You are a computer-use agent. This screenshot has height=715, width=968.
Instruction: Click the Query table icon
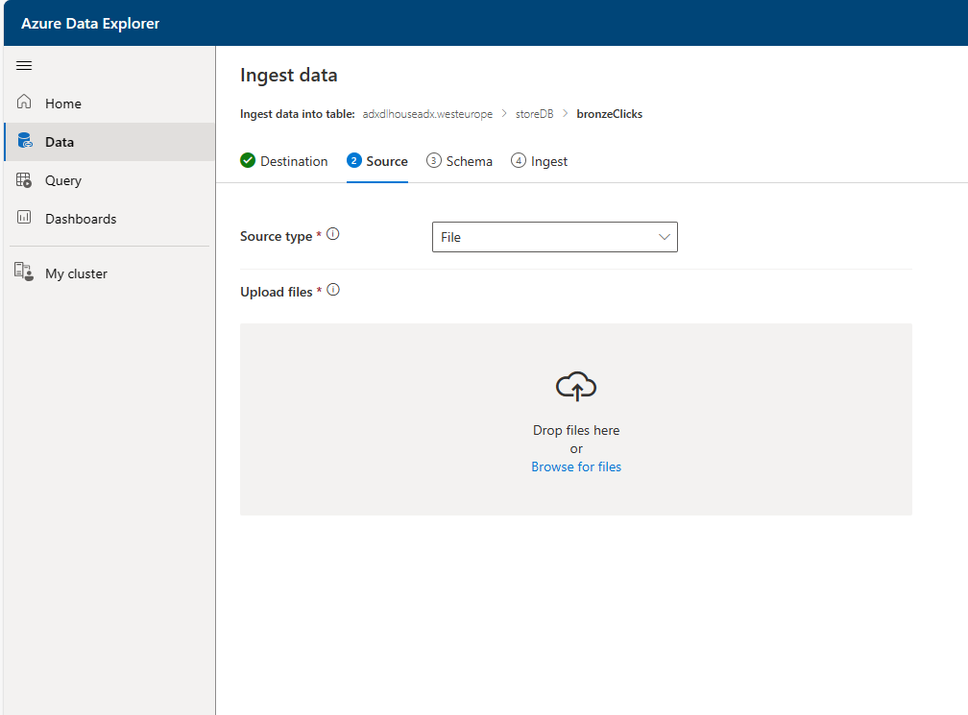pos(24,180)
